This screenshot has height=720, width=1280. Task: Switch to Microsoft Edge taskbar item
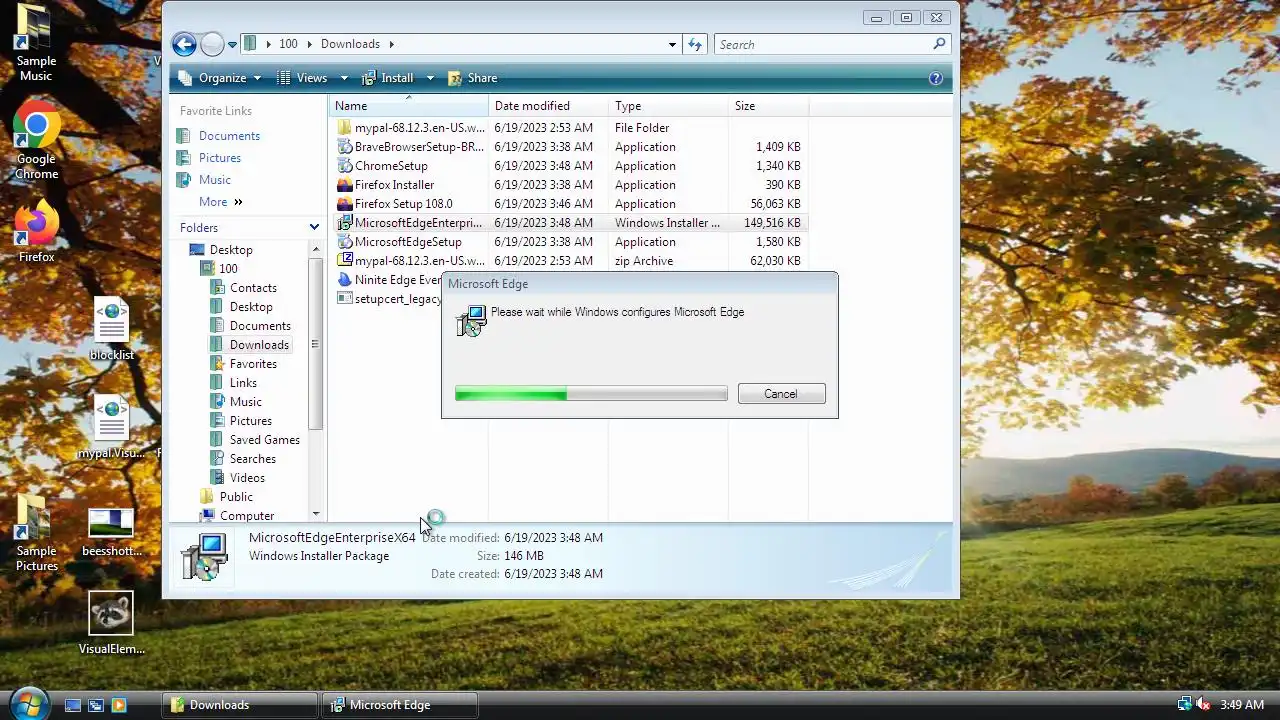(x=400, y=705)
